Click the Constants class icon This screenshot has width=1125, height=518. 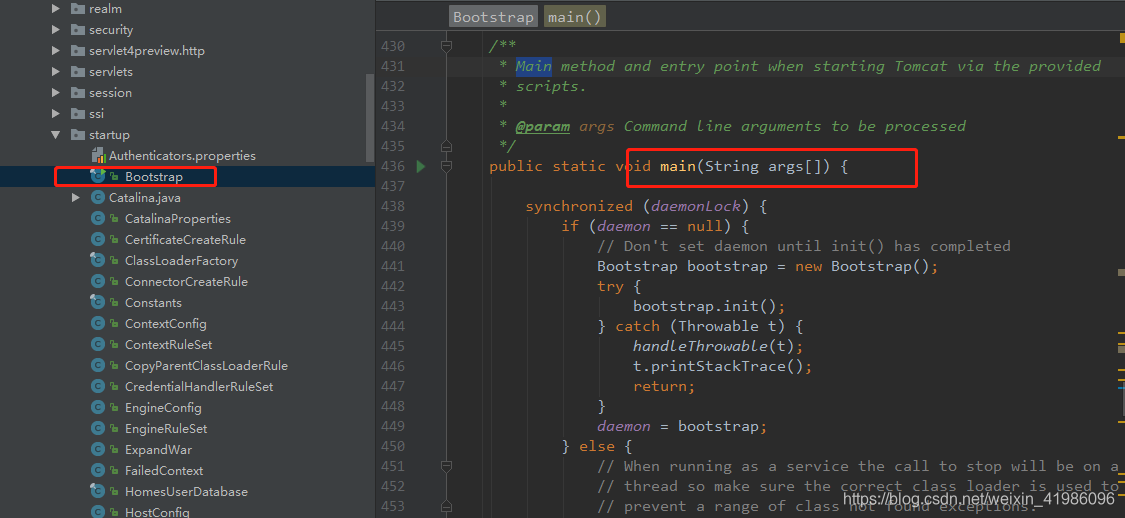(x=98, y=303)
